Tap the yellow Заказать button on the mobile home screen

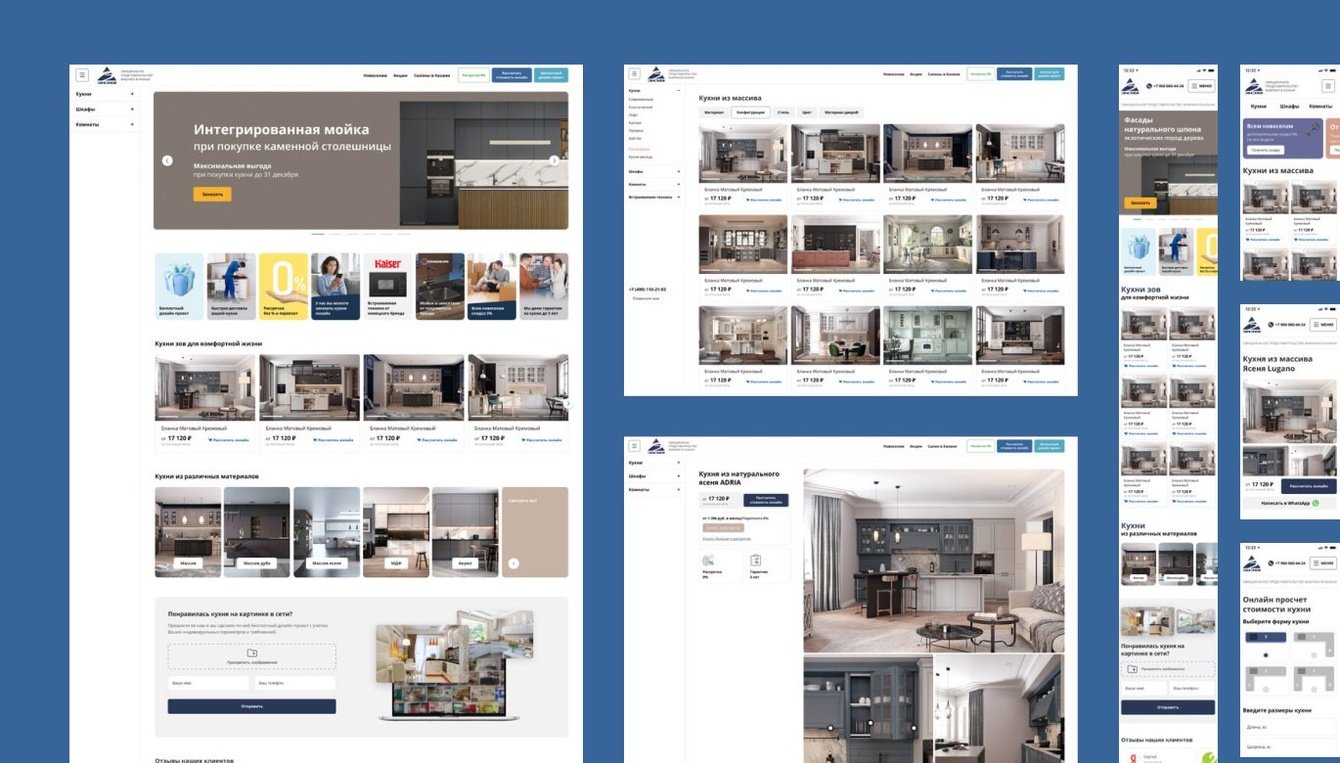point(1140,203)
